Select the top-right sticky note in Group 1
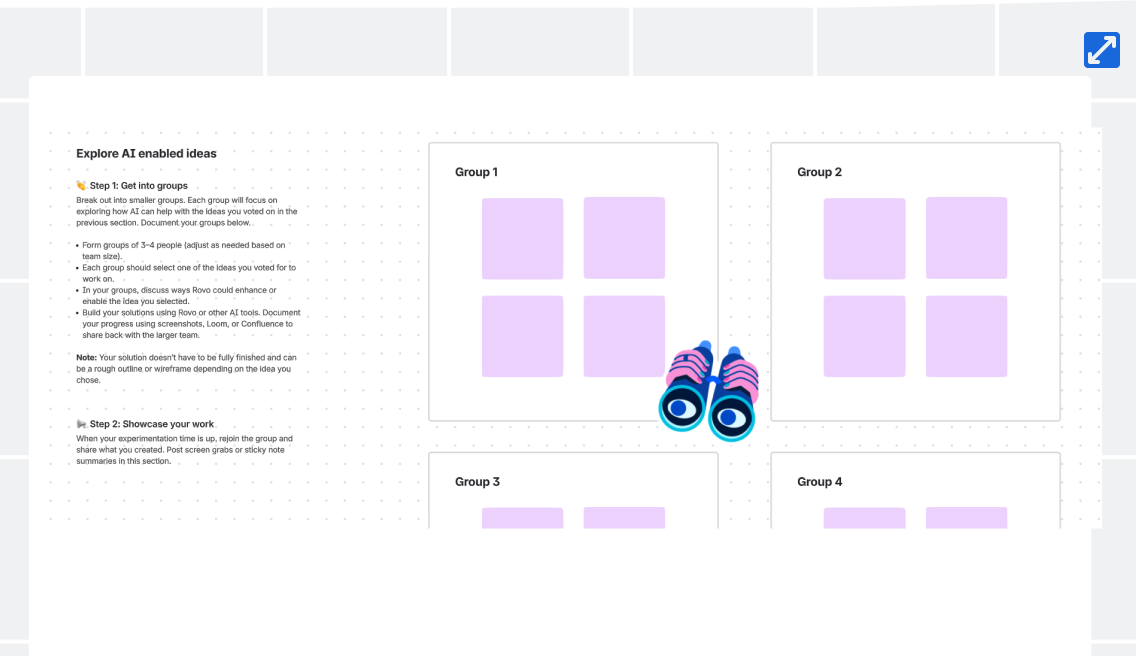This screenshot has height=656, width=1136. click(x=624, y=238)
